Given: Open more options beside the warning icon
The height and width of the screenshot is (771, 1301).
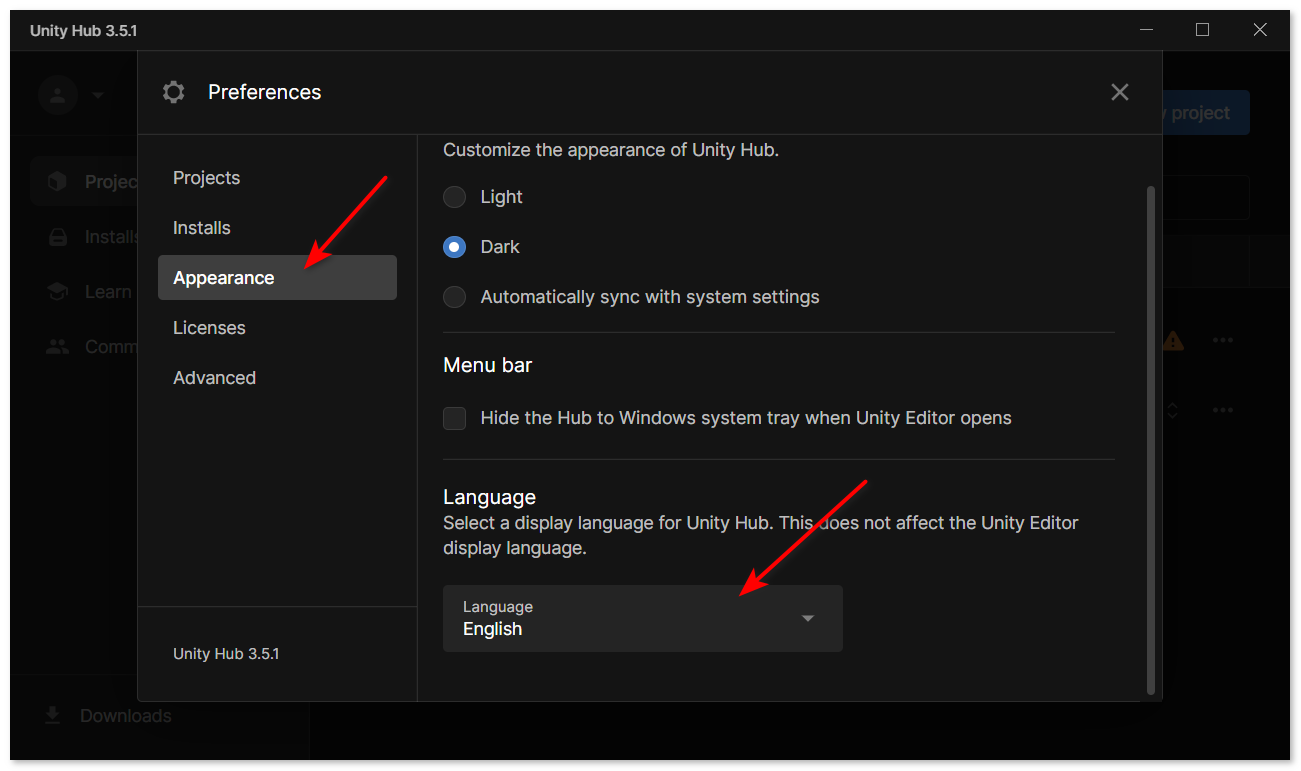Looking at the screenshot, I should [1222, 340].
